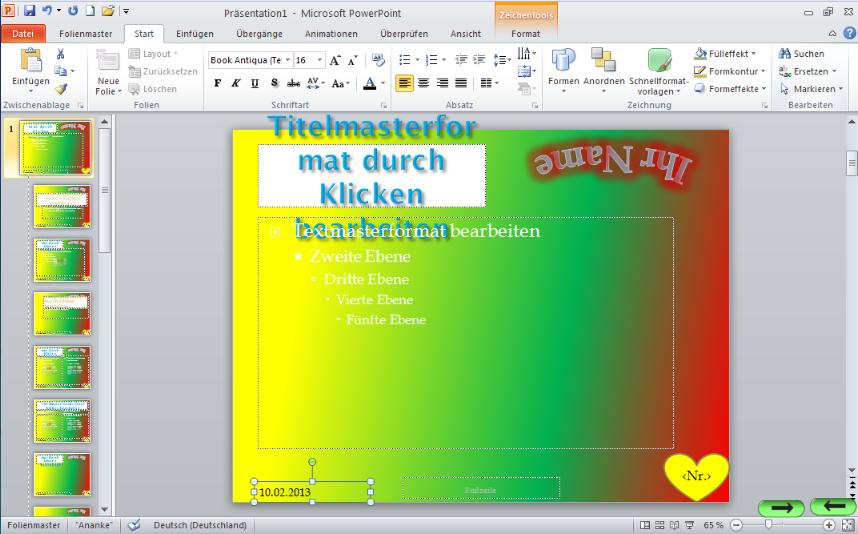Clear all formatting with the eraser icon

pyautogui.click(x=378, y=60)
